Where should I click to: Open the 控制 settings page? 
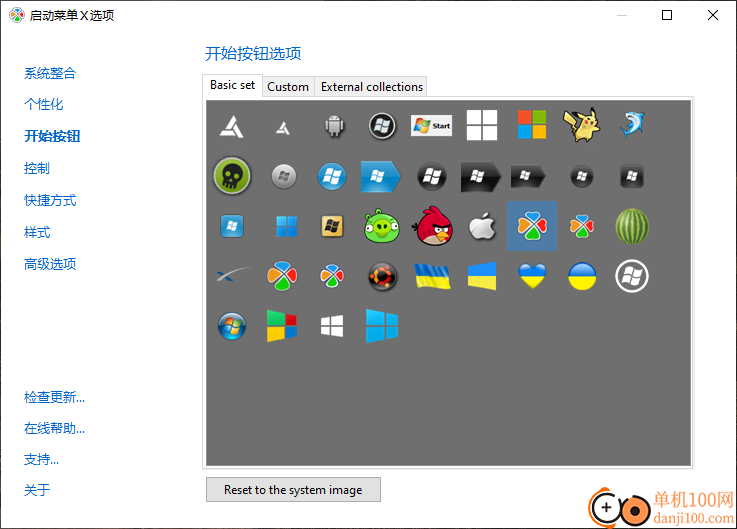point(37,168)
